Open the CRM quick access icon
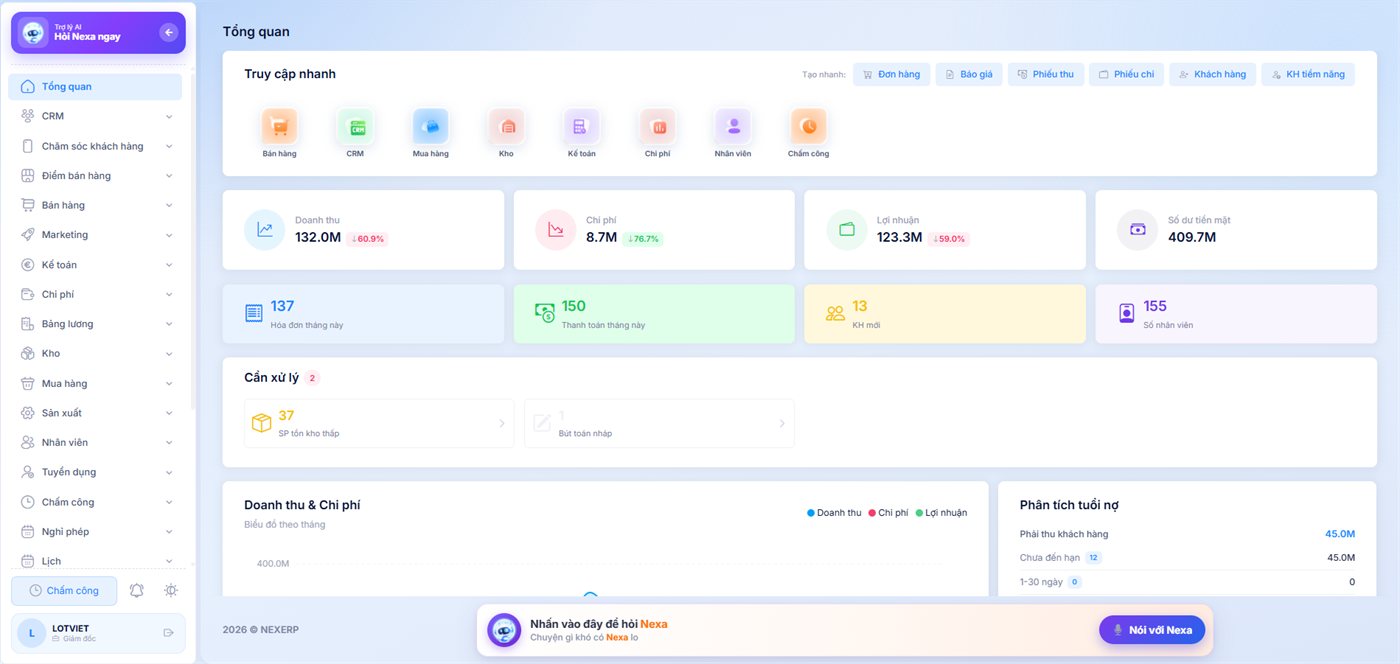Image resolution: width=1400 pixels, height=664 pixels. click(355, 127)
